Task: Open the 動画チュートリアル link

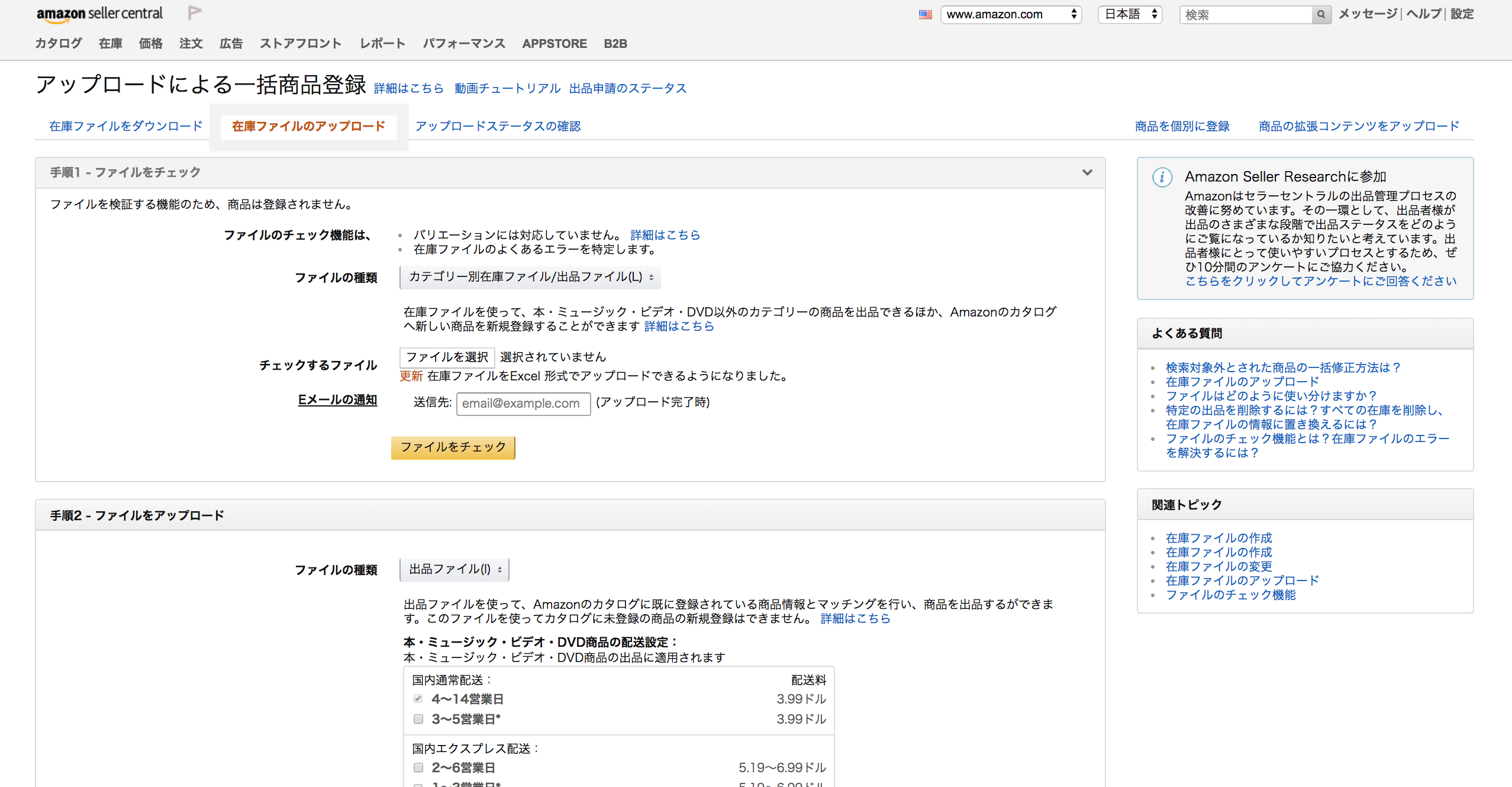Action: 508,88
